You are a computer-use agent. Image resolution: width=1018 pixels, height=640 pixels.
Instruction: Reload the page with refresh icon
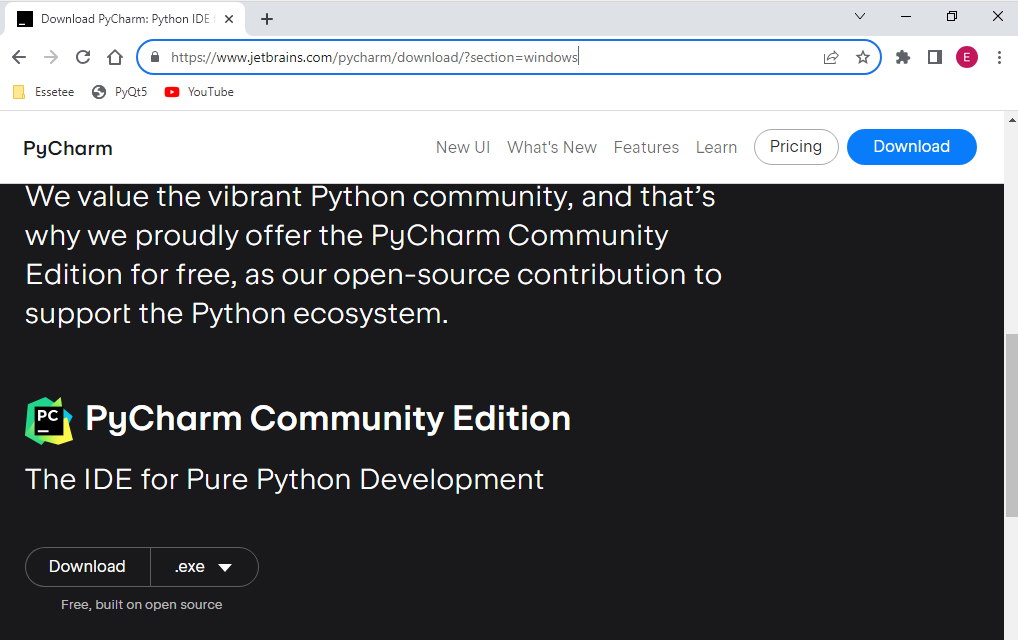(x=83, y=57)
